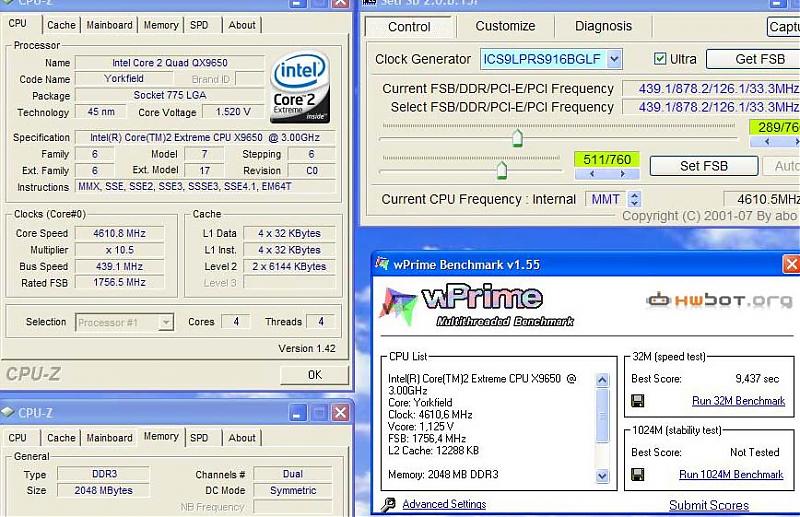Click the Submit Scores link
Viewport: 800px width, 517px height.
click(x=709, y=505)
